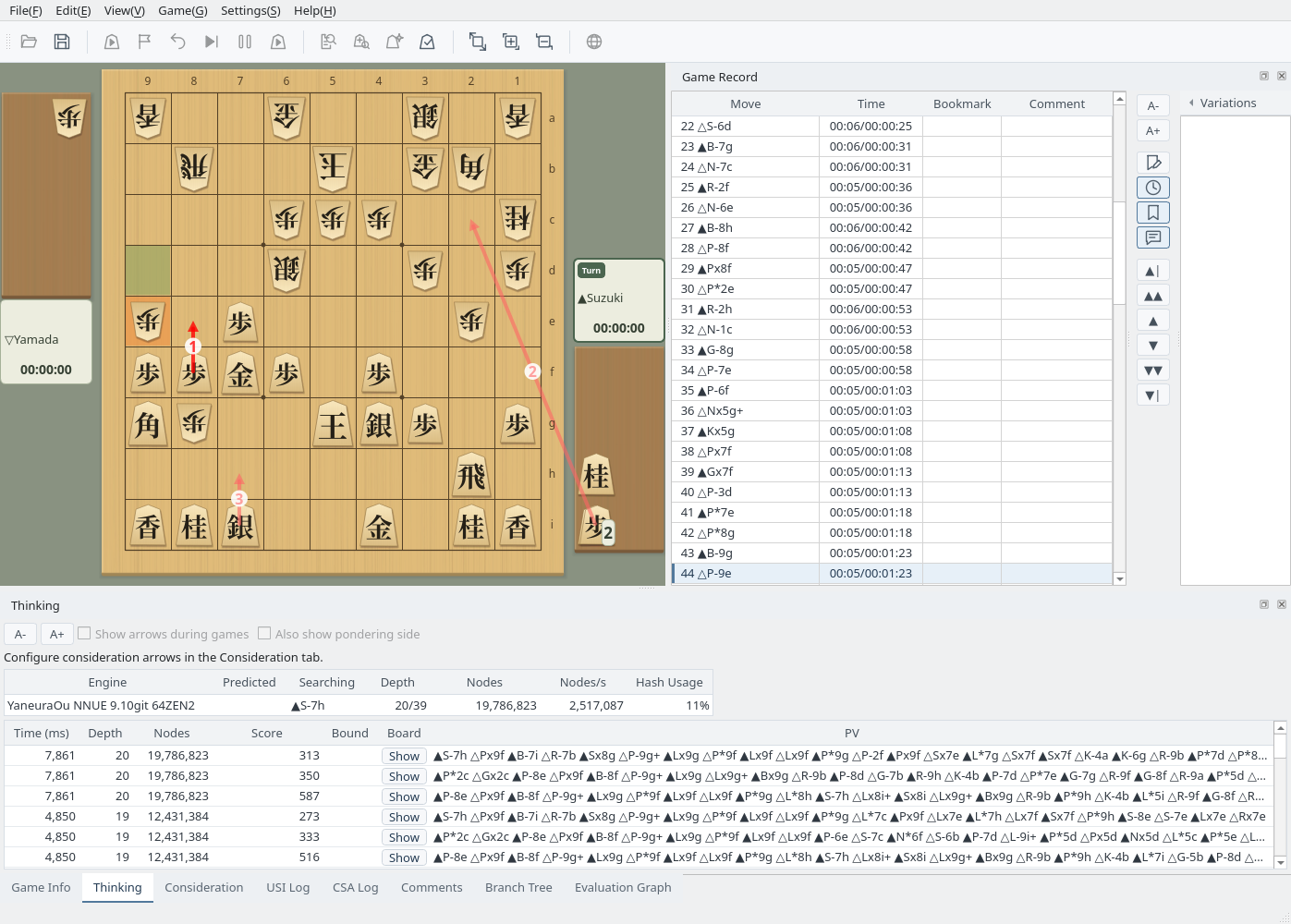Toggle the comment column speech icon

pyautogui.click(x=1153, y=237)
